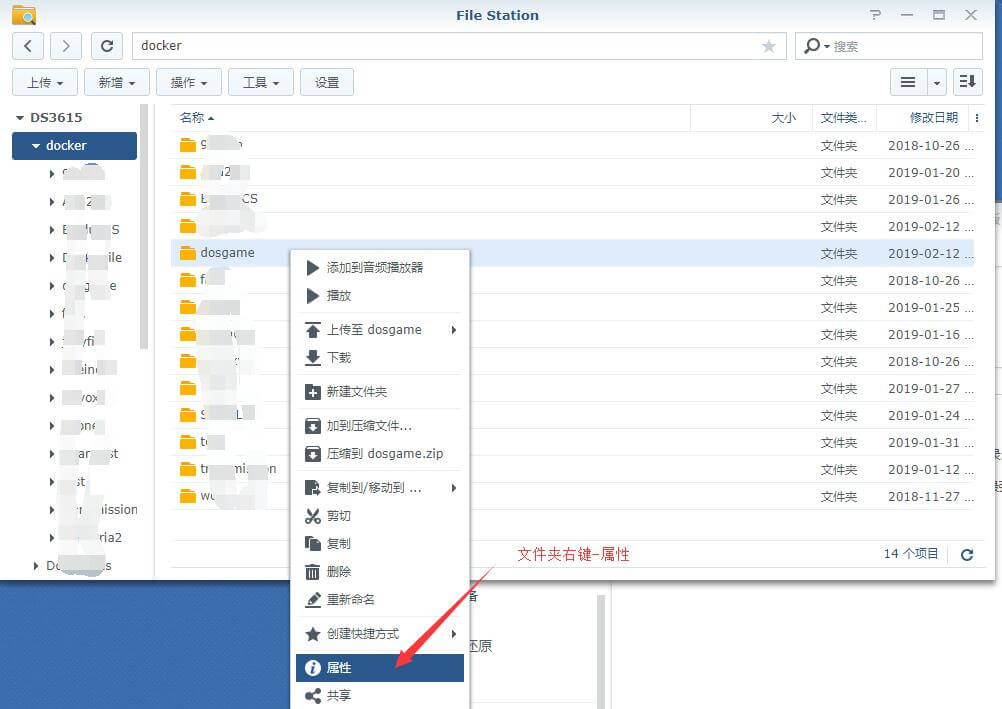Click the forward navigation arrow button
1002x709 pixels.
[x=66, y=46]
